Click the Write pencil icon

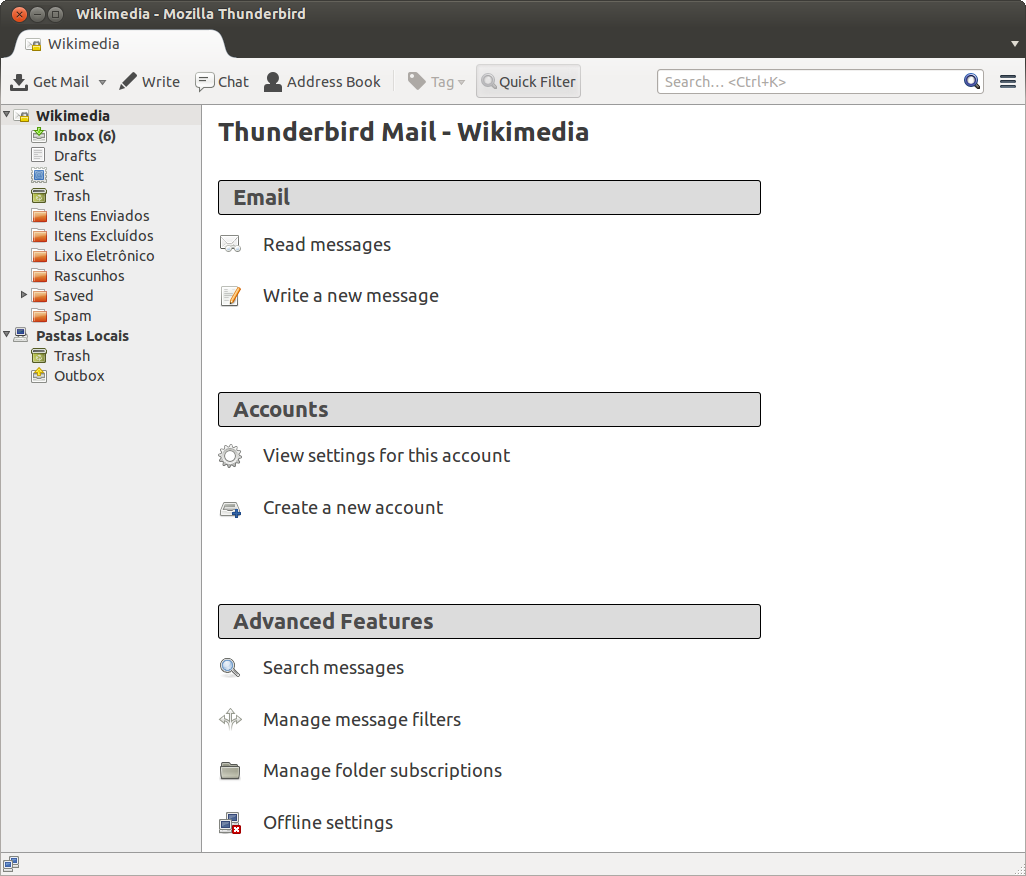[x=128, y=81]
